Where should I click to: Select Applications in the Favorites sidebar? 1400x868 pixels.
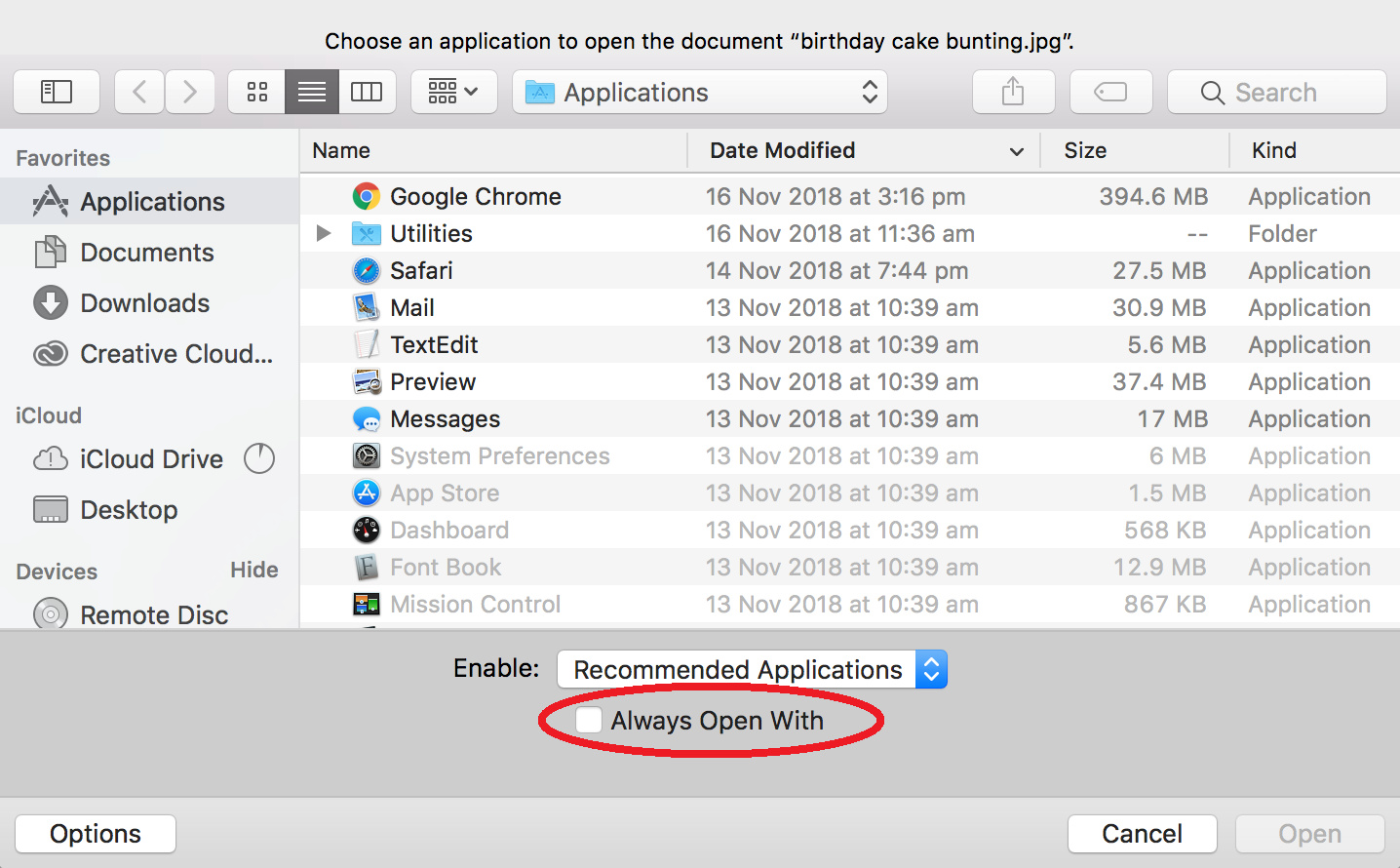pos(149,202)
